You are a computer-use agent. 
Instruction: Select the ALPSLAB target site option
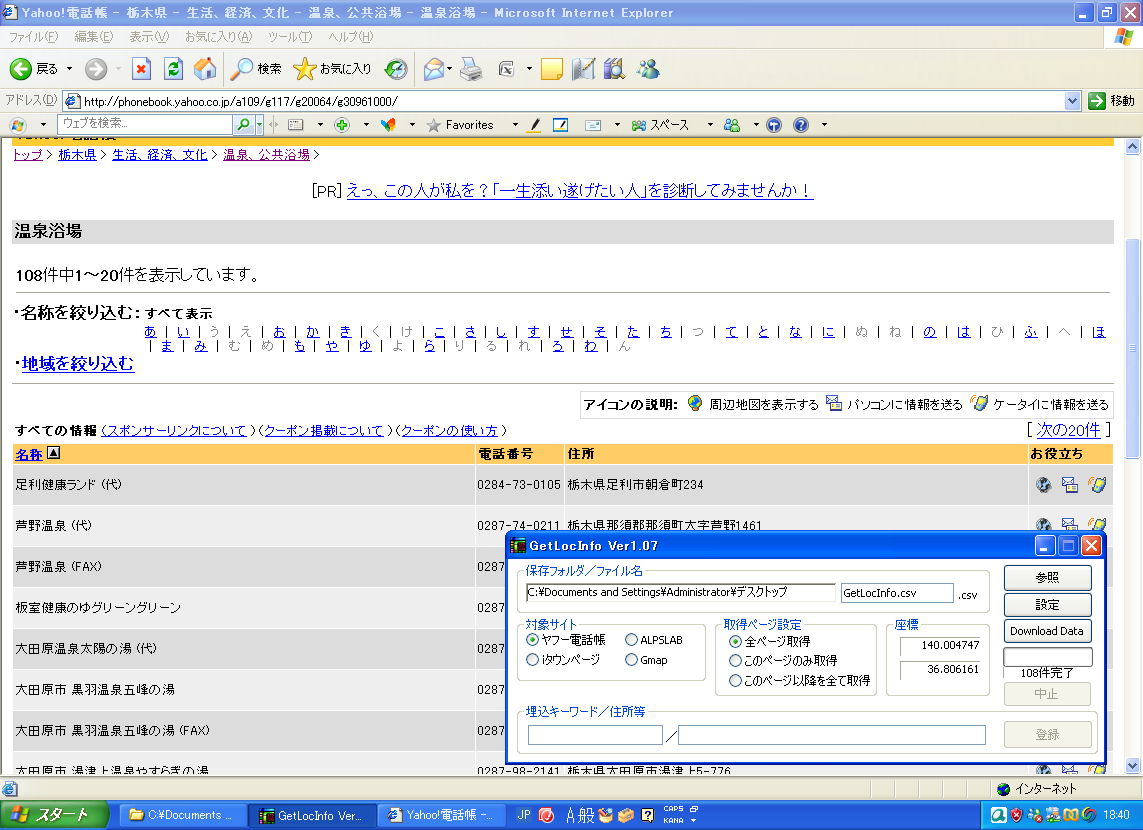pyautogui.click(x=632, y=640)
